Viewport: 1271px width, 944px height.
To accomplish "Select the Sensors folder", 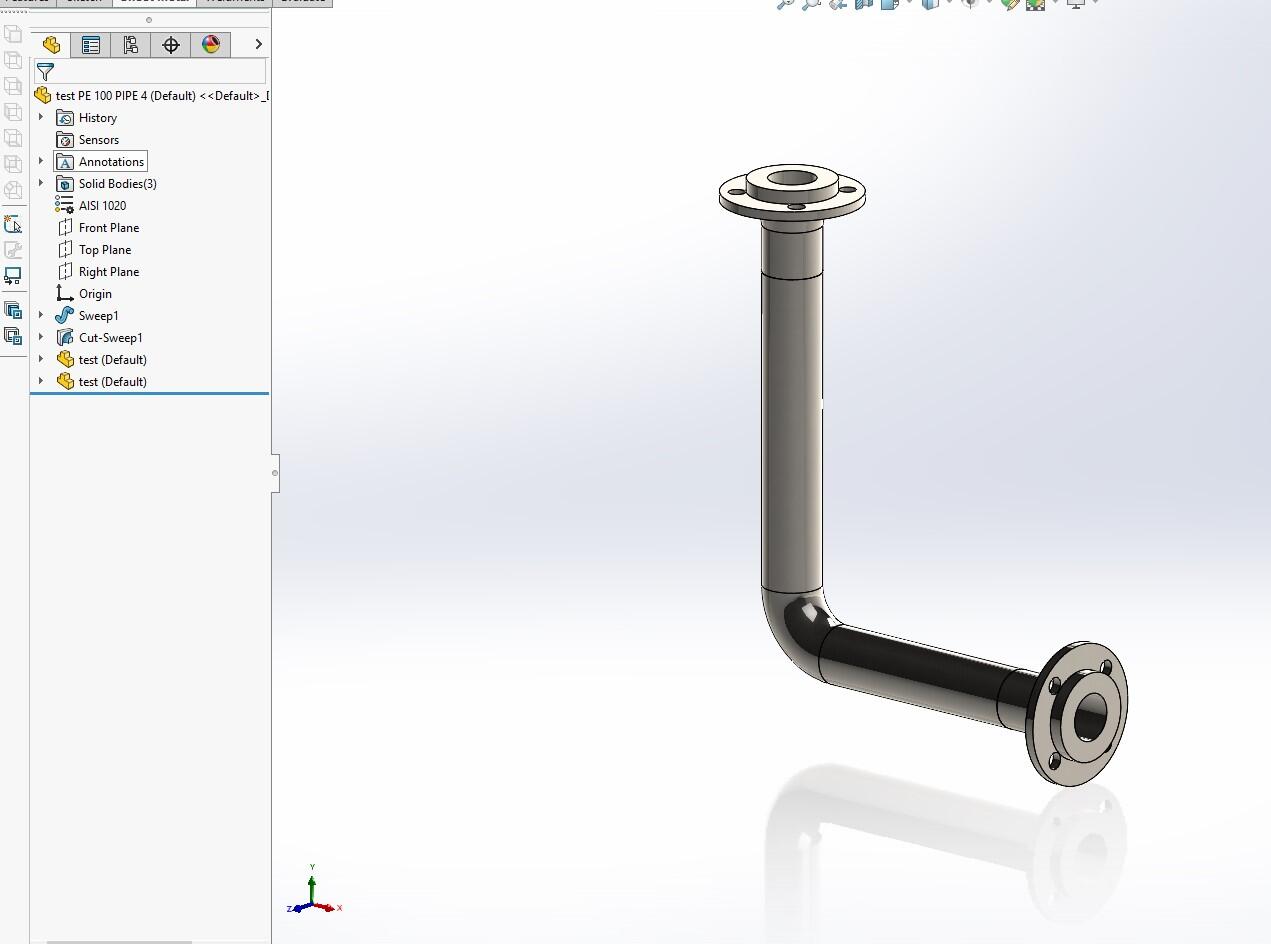I will tap(98, 140).
